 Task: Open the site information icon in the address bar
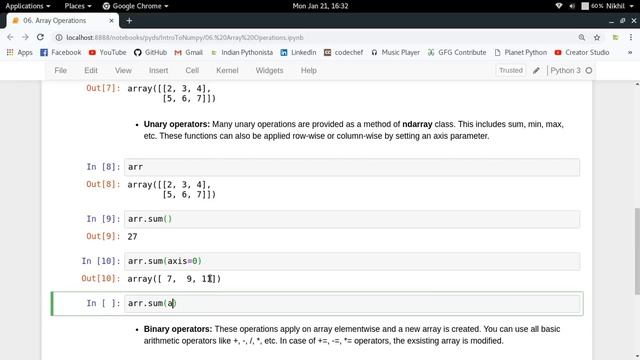tap(59, 38)
